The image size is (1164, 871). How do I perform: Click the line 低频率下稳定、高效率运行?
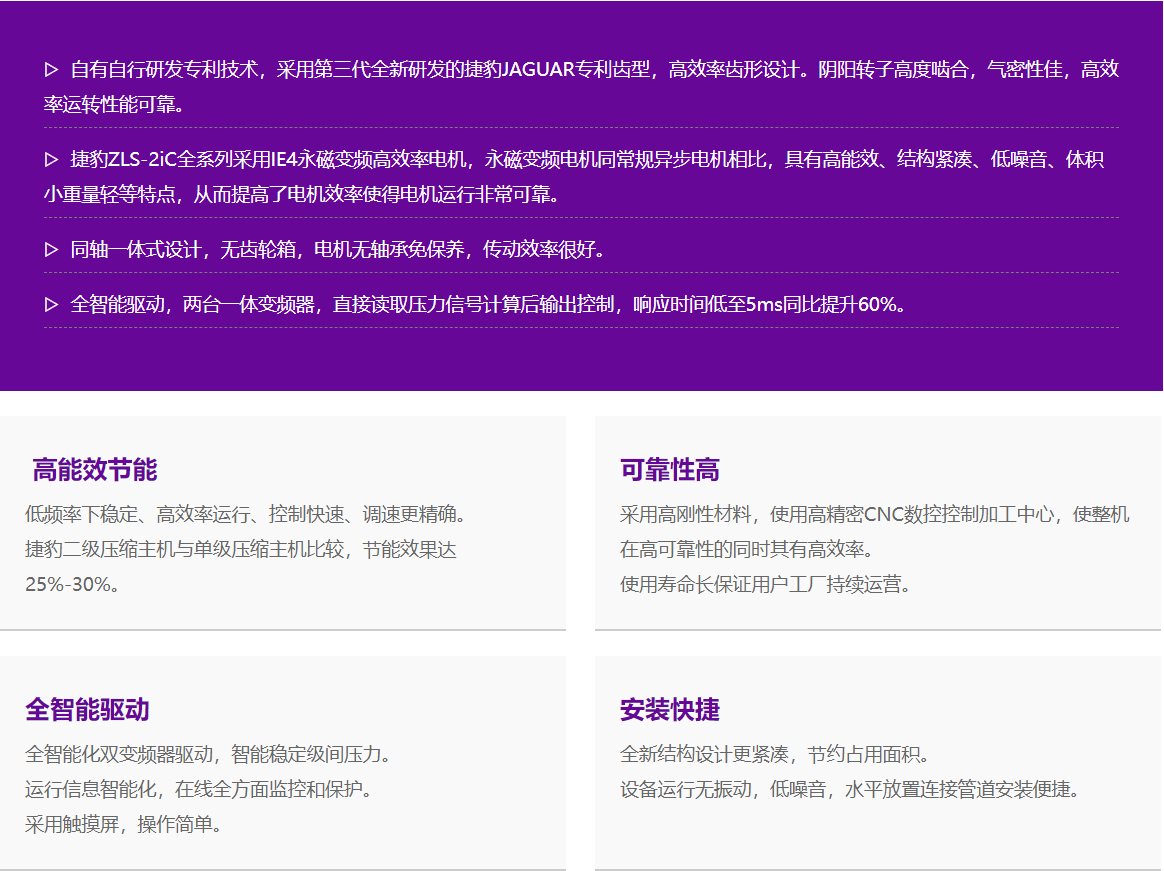[245, 515]
